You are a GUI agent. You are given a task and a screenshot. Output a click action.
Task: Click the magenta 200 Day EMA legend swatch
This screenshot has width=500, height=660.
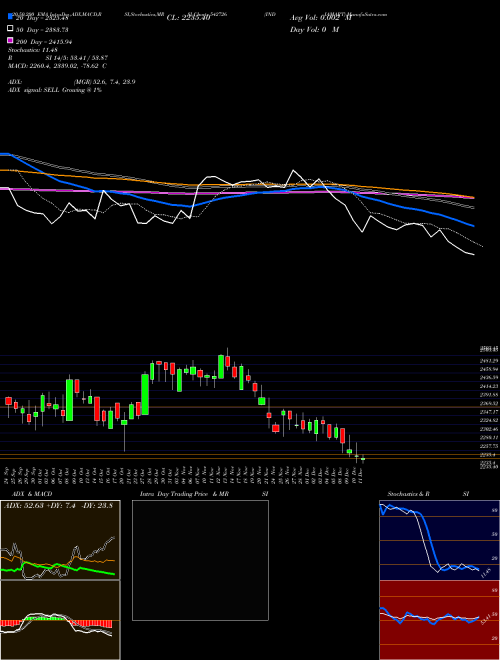10,40
